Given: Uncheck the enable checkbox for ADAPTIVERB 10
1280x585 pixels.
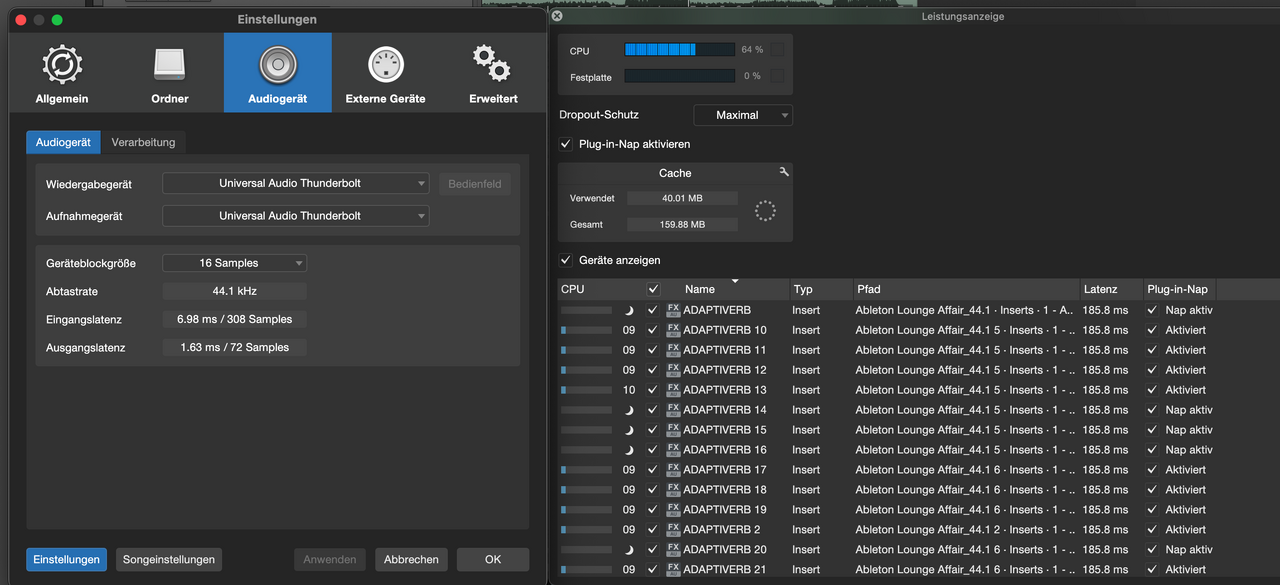Looking at the screenshot, I should point(653,330).
